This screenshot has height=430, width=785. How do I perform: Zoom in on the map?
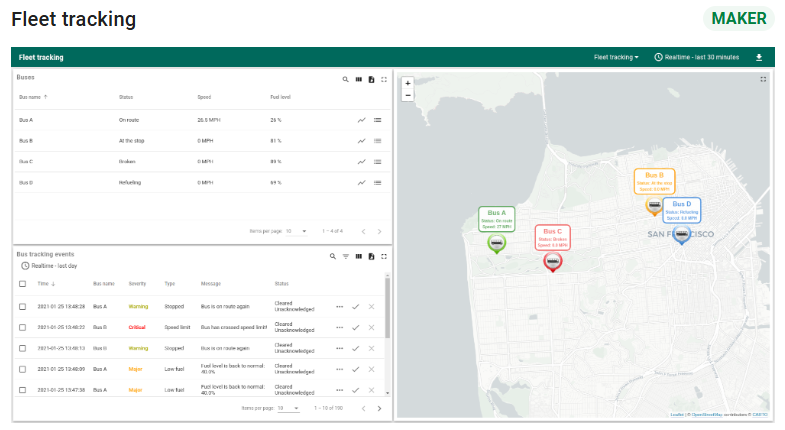click(408, 83)
